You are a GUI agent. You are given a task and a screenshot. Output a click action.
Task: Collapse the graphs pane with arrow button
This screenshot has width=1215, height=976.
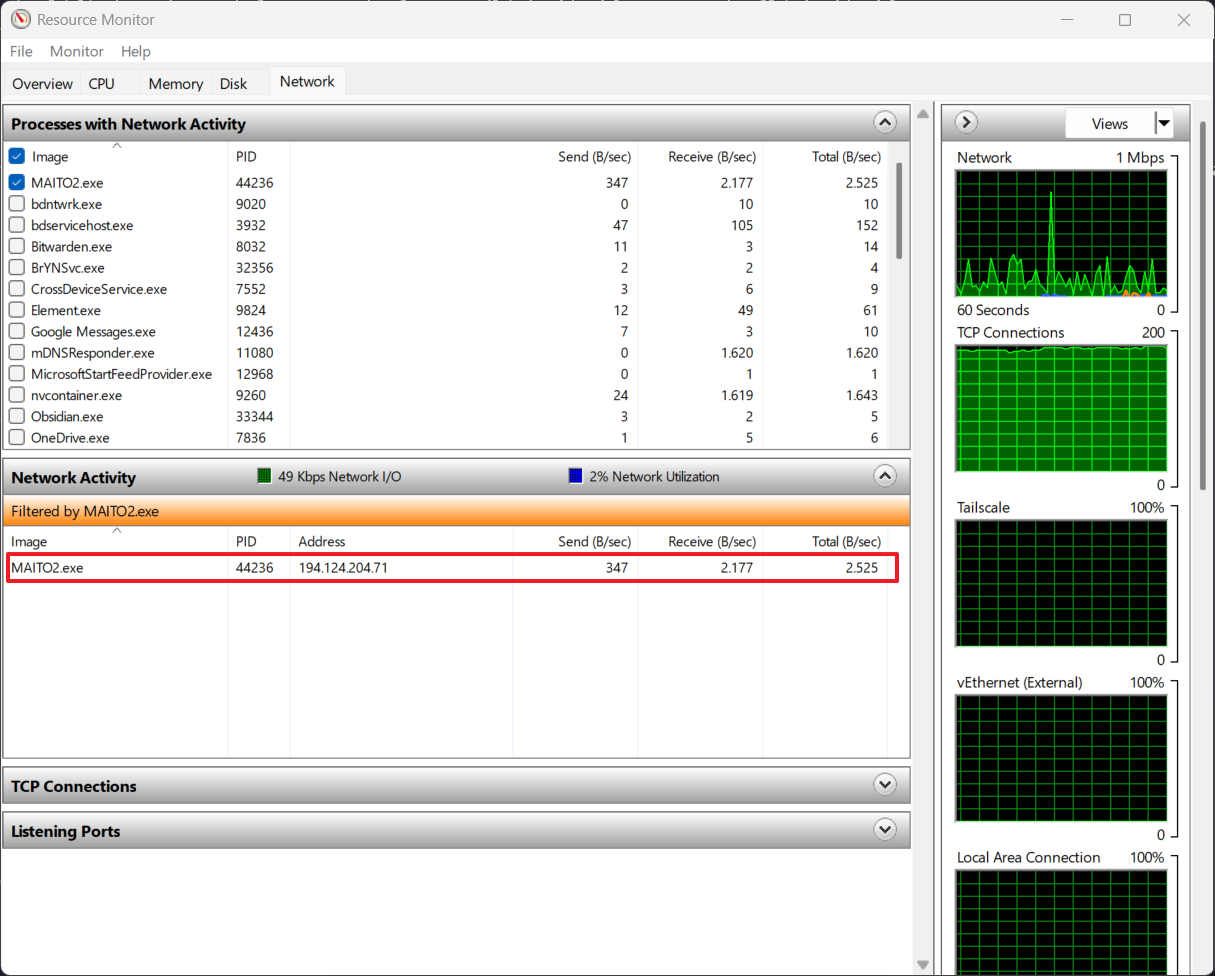pos(966,123)
